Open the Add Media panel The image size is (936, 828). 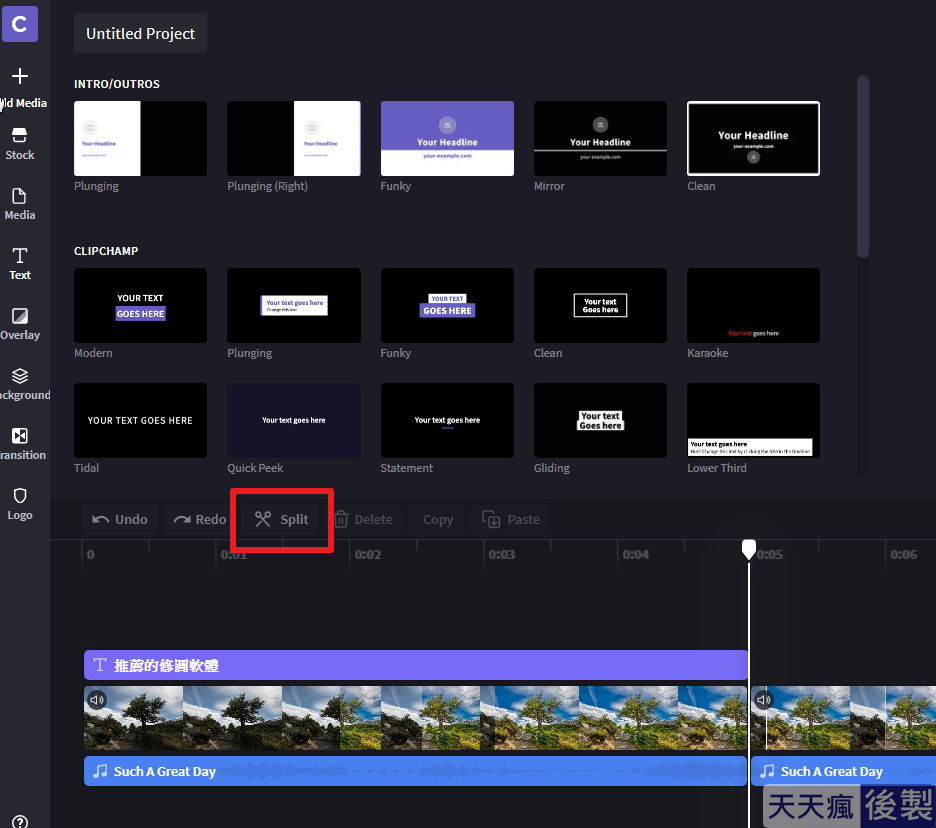tap(21, 87)
